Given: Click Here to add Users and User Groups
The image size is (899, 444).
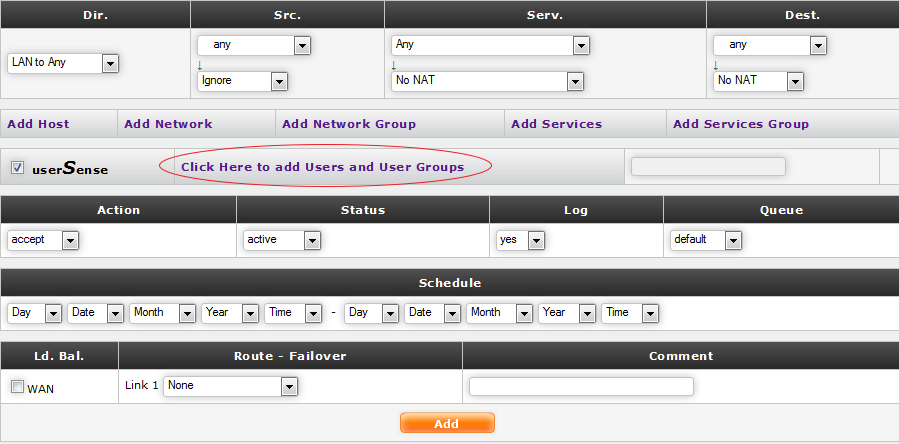Looking at the screenshot, I should click(x=322, y=167).
